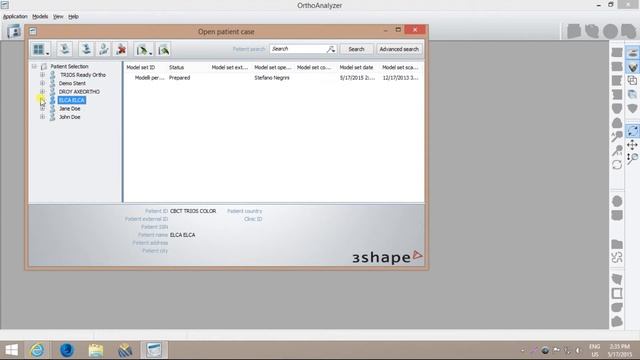Screen dimensions: 640x360
Task: Click open-case icon with dropdown arrow
Action: click(x=142, y=49)
